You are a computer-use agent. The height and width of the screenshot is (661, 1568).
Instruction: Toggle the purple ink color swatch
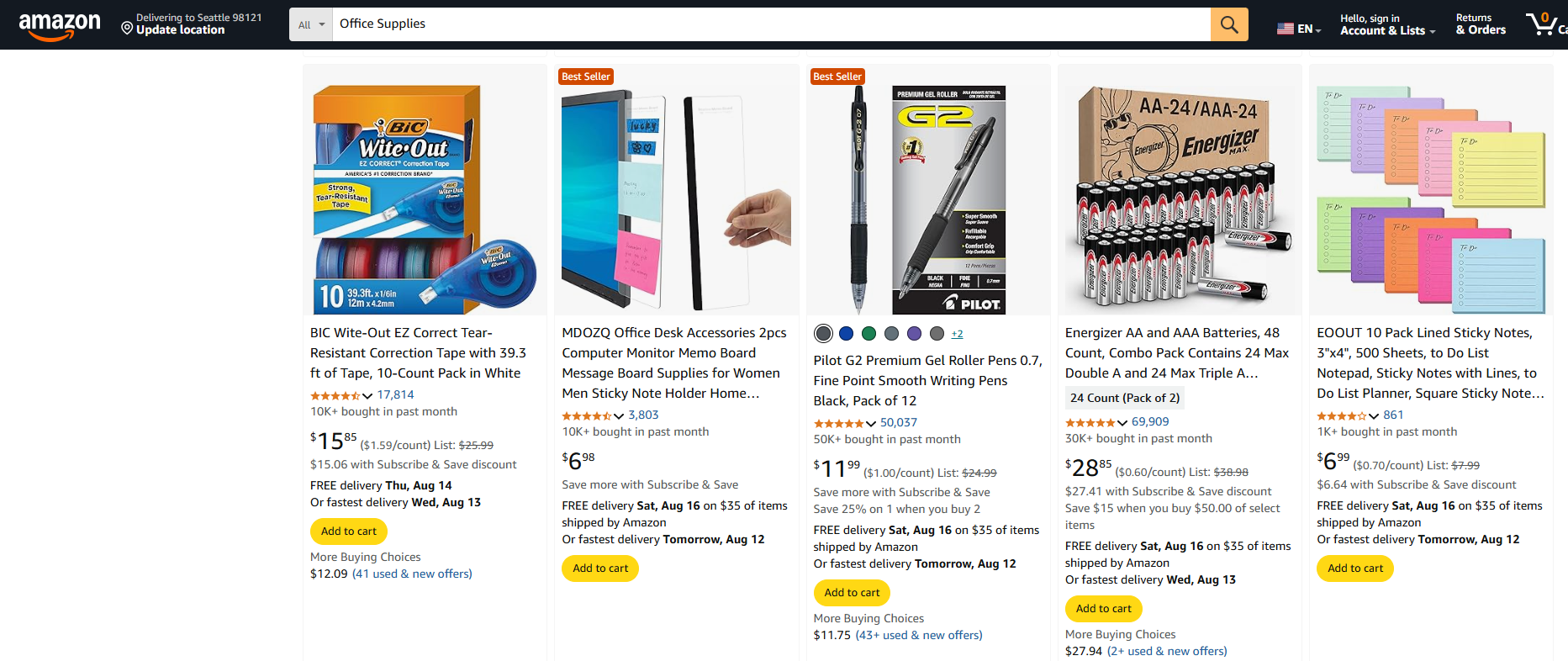[914, 333]
